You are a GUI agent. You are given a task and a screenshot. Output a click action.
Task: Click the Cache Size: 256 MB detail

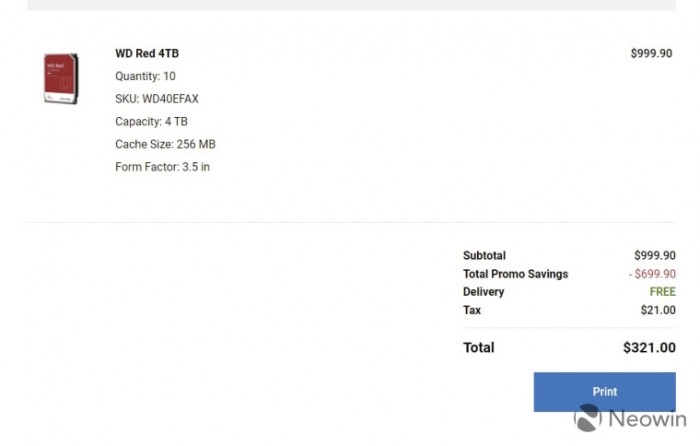165,145
